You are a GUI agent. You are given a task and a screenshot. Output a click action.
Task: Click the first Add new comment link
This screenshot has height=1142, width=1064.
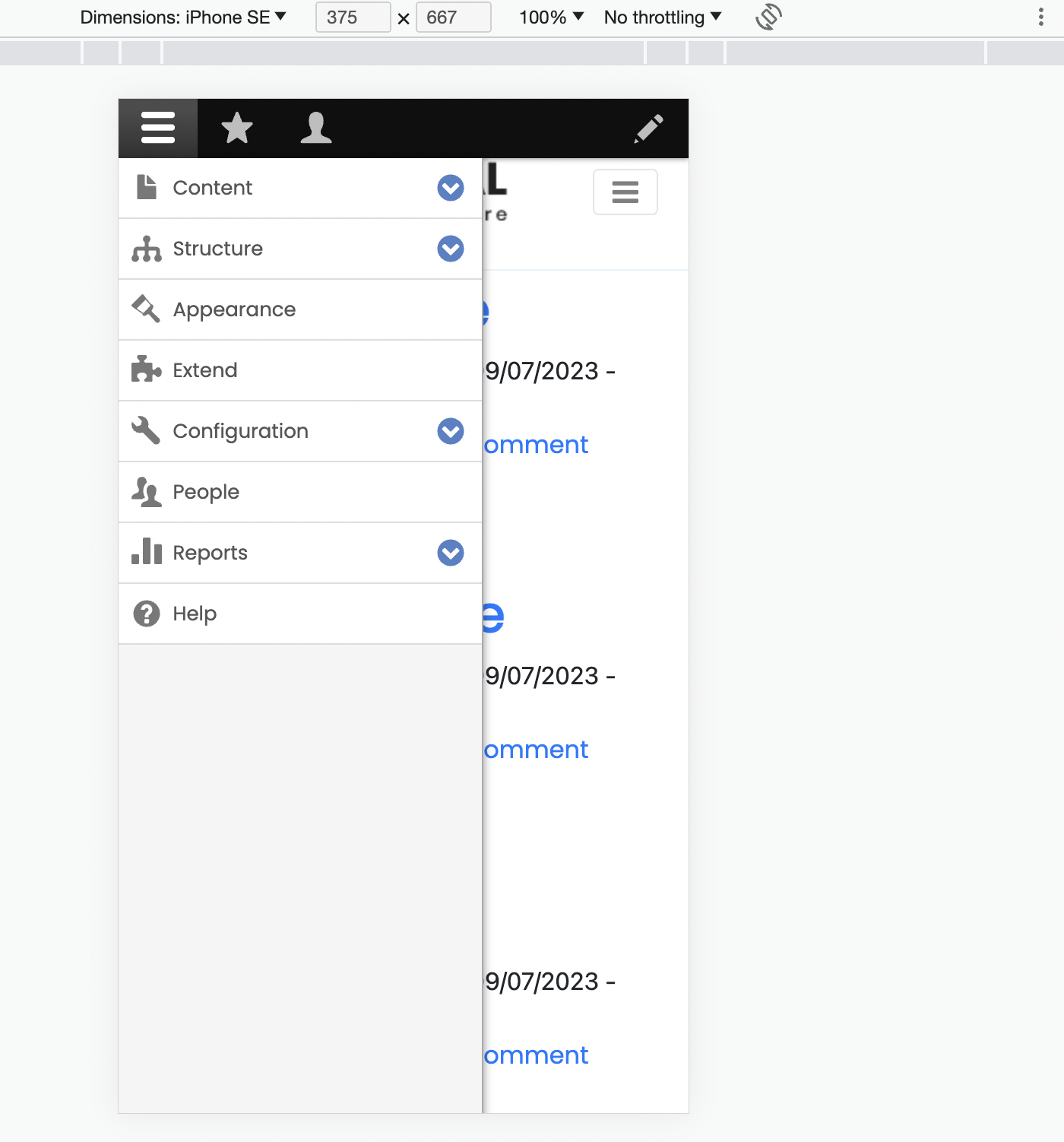[534, 444]
